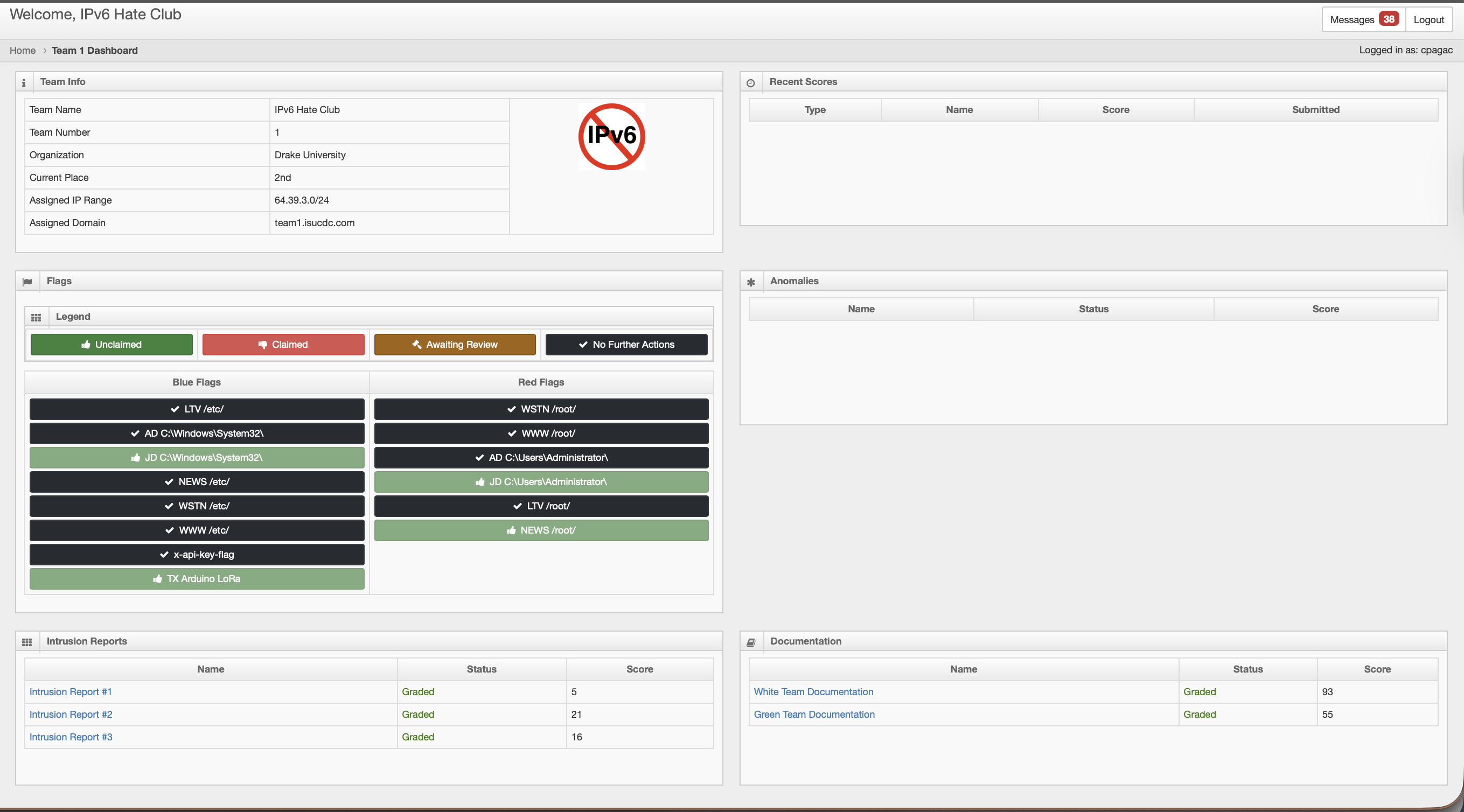This screenshot has height=812, width=1464.
Task: Select Team 1 Dashboard in the breadcrumb
Action: click(x=94, y=50)
